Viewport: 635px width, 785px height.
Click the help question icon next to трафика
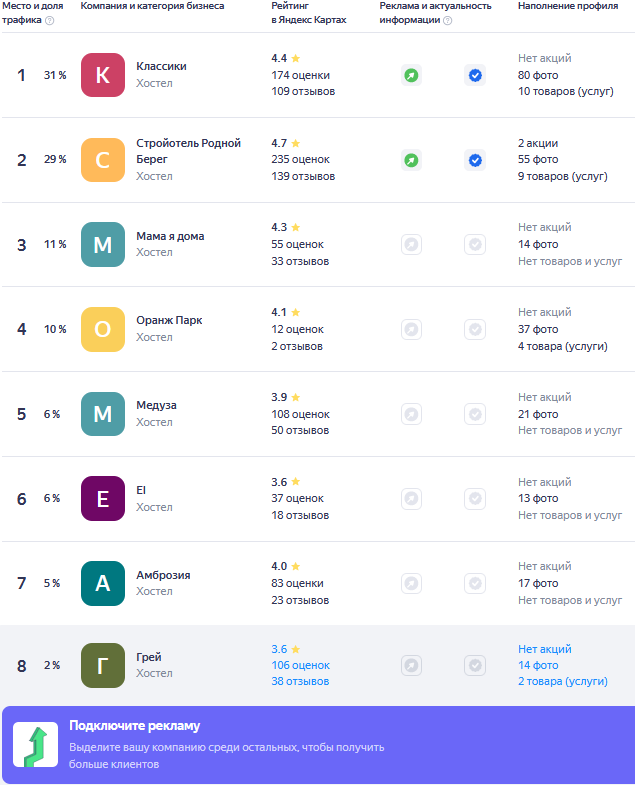[x=50, y=21]
